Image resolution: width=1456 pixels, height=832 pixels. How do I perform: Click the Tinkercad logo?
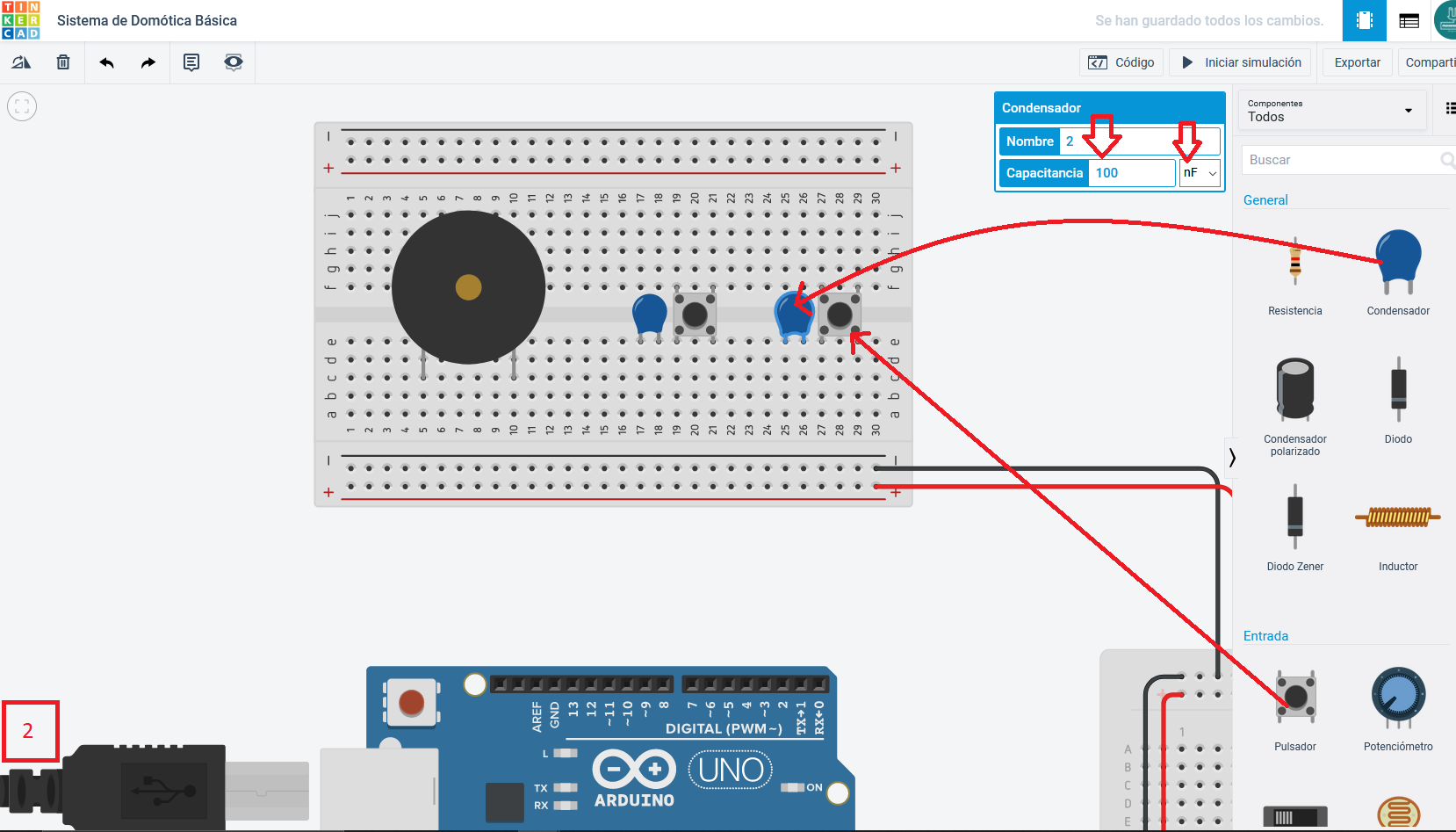21,20
